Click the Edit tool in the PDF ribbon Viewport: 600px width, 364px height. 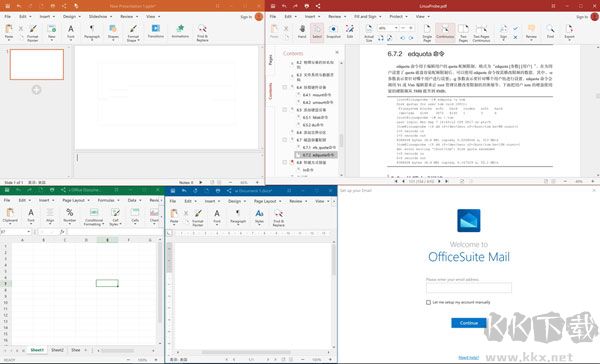click(x=350, y=31)
